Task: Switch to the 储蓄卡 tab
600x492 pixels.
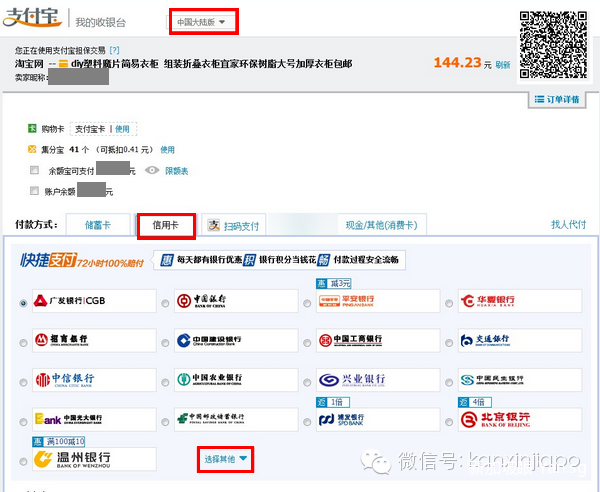Action: pyautogui.click(x=100, y=225)
